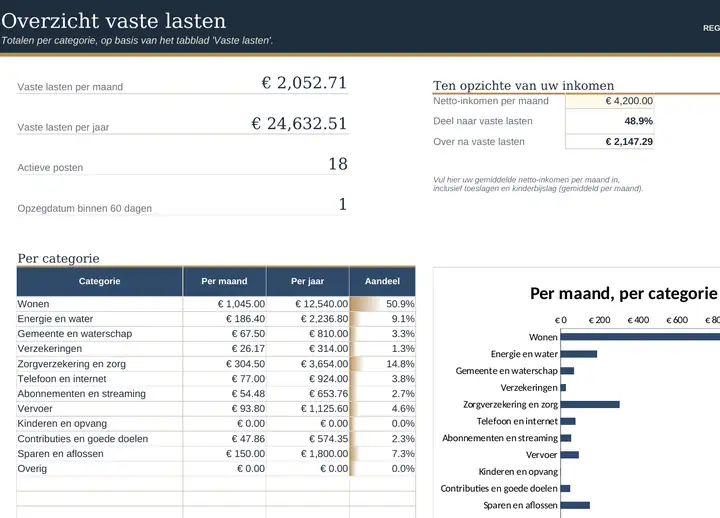
Task: Click the monthly amount € 150.00
Action: [224, 454]
